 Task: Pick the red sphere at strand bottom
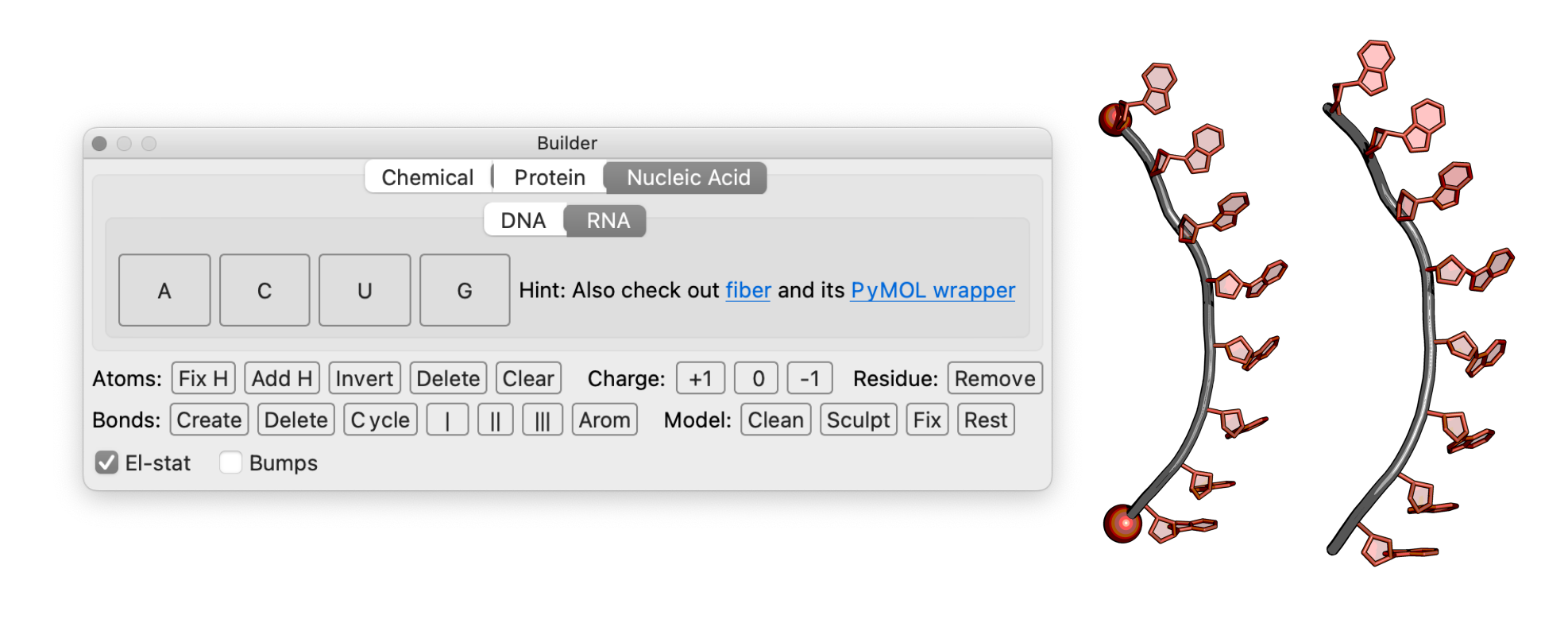[1124, 523]
